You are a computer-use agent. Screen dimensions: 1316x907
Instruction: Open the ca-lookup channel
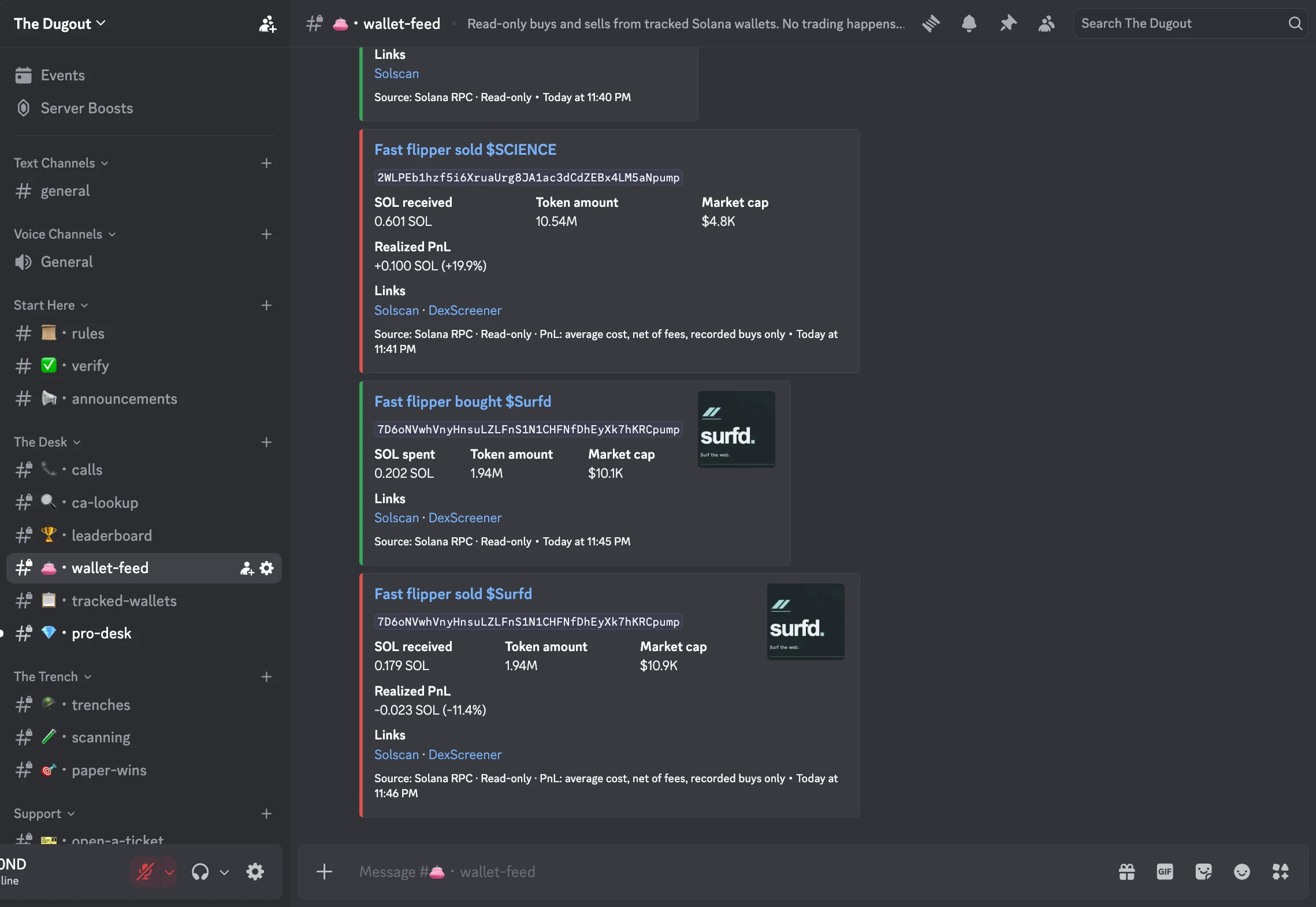144,503
